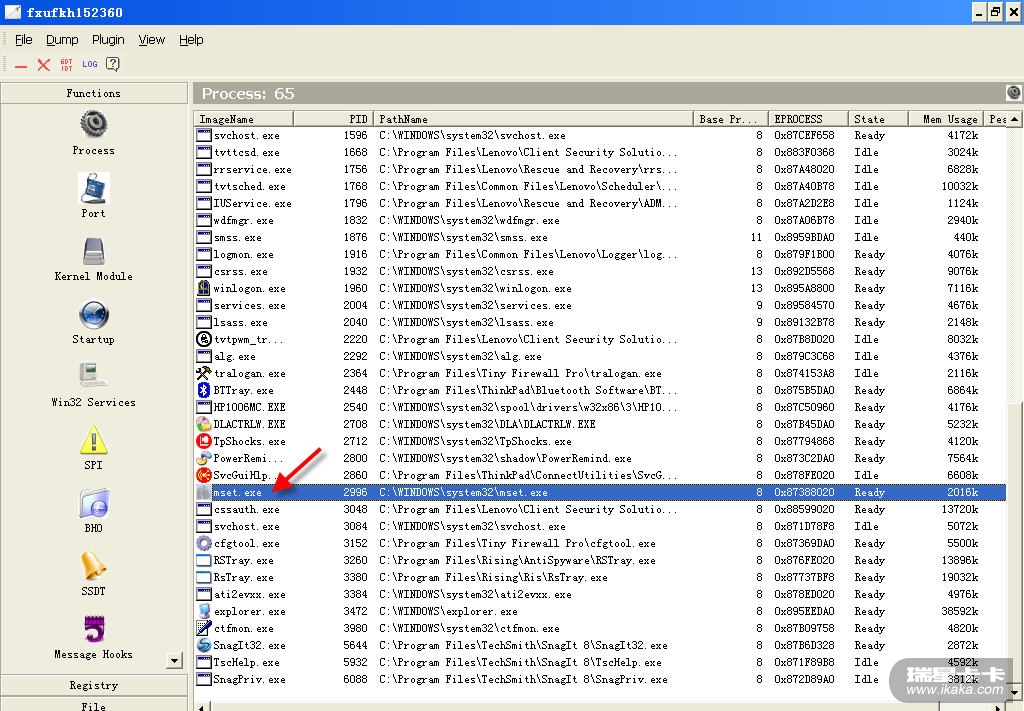Click the BTTray.exe Bluetooth icon
The width and height of the screenshot is (1024, 711).
point(204,390)
